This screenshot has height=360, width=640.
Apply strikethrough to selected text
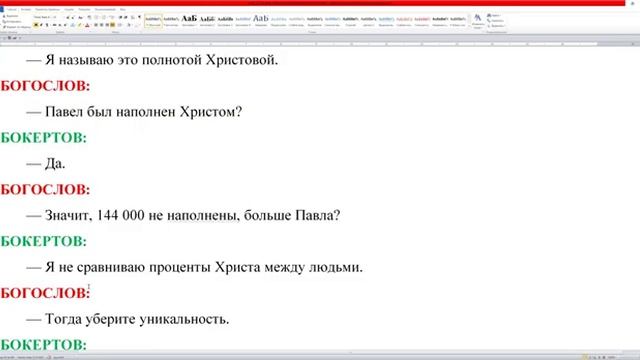[x=55, y=25]
